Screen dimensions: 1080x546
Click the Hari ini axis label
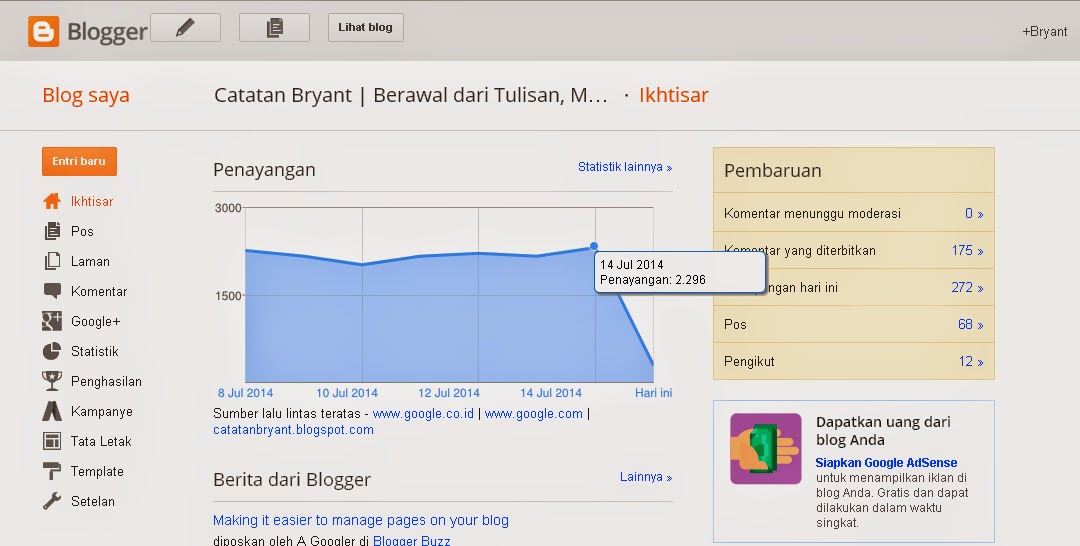point(654,393)
